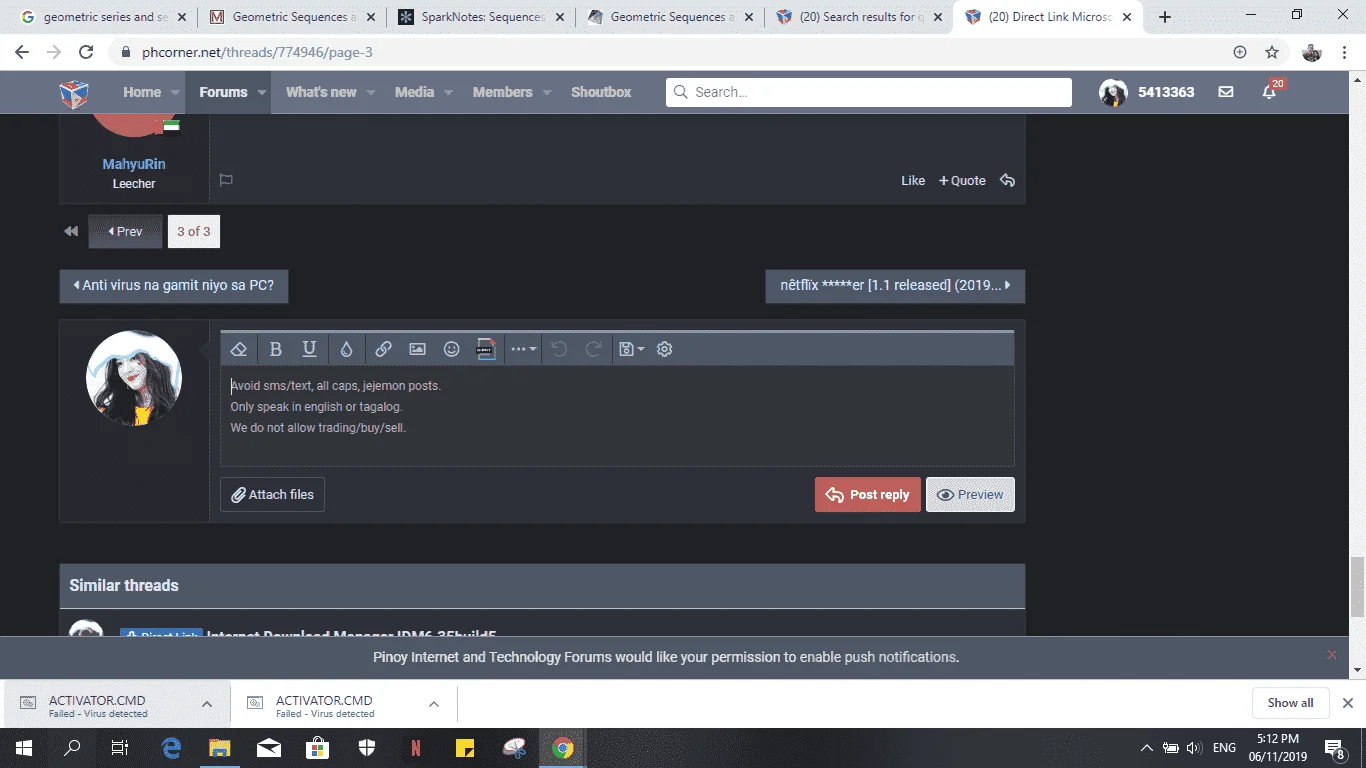The image size is (1366, 768).
Task: Reload the page
Action: [x=86, y=52]
